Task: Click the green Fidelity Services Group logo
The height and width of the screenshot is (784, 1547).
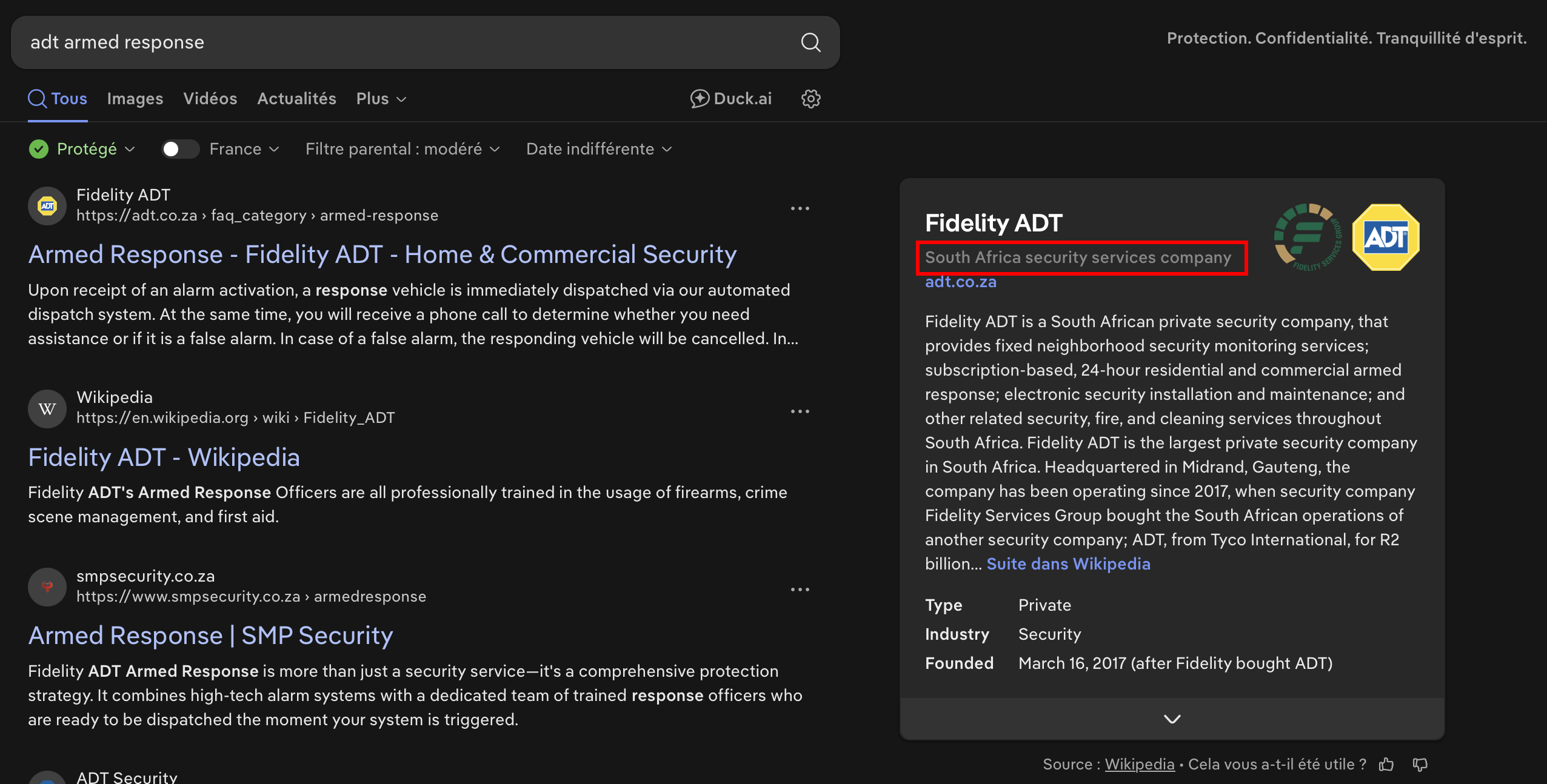Action: pos(1308,237)
